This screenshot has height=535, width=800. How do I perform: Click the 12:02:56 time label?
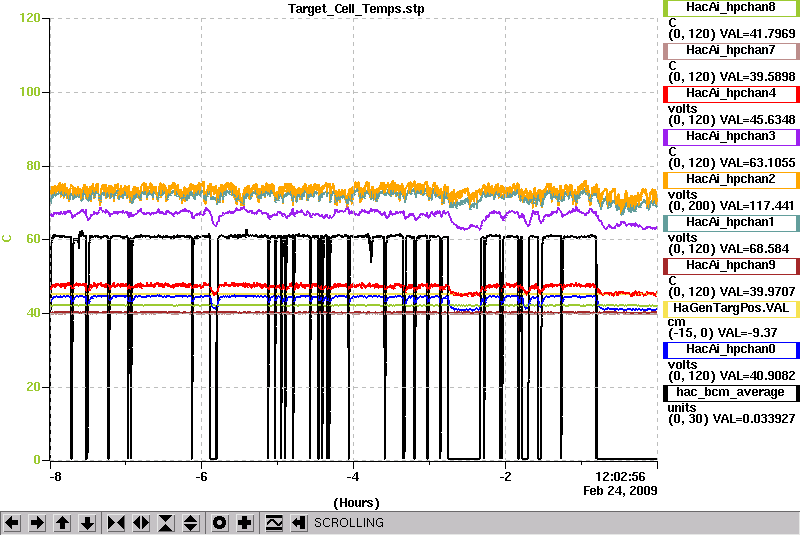click(x=620, y=477)
